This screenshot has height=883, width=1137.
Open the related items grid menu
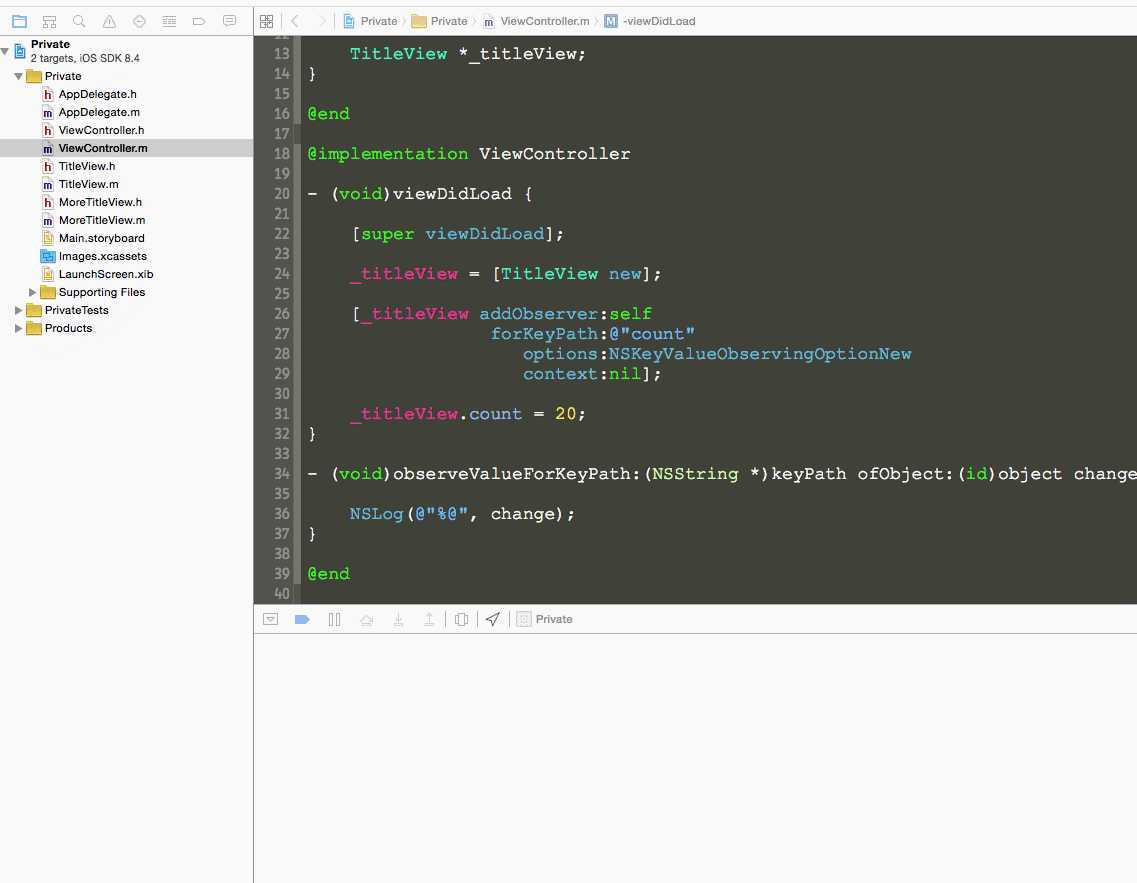(x=267, y=21)
